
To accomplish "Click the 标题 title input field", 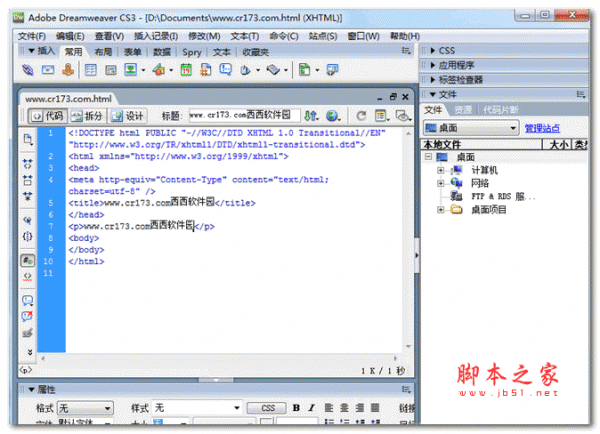I will point(244,115).
